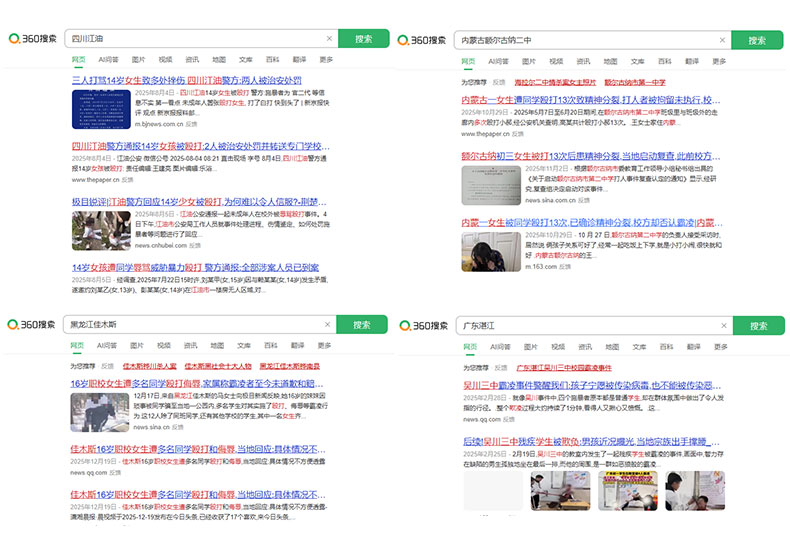Click 反馈 next to www.thepaper.cn in 内蒙古额尔古纳二中 results
790x560 pixels.
(x=518, y=134)
